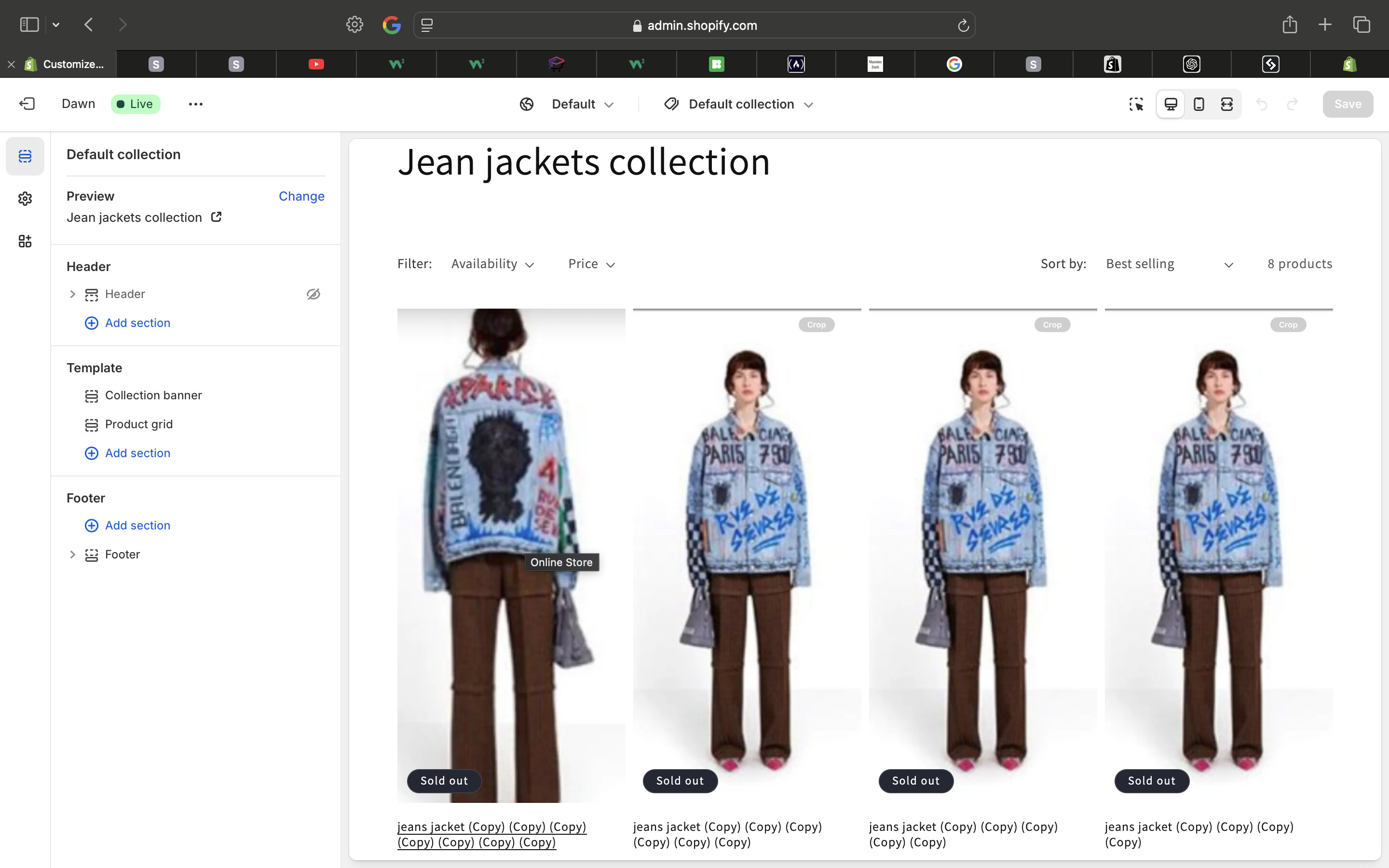Select the Sections sidebar icon
1389x868 pixels.
click(x=25, y=156)
